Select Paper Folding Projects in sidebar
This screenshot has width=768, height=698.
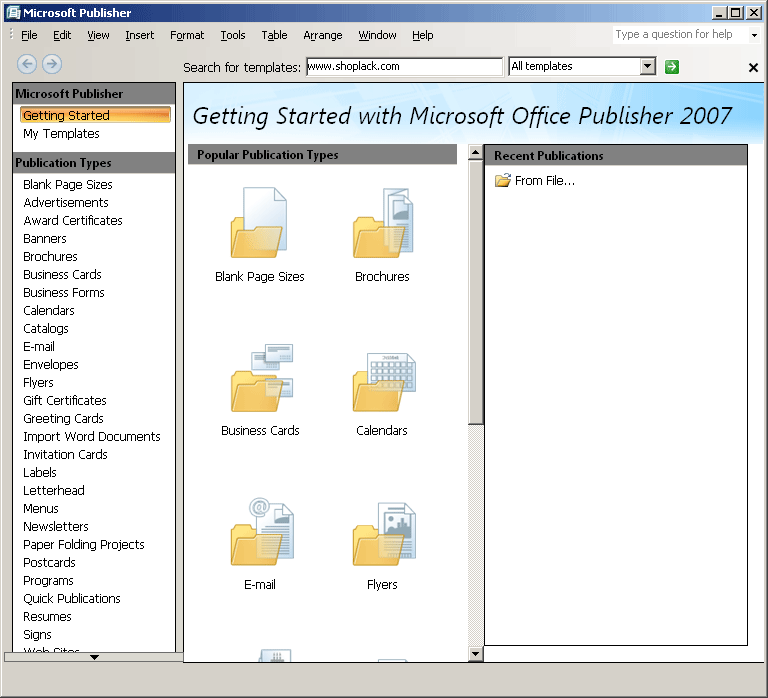pos(83,545)
